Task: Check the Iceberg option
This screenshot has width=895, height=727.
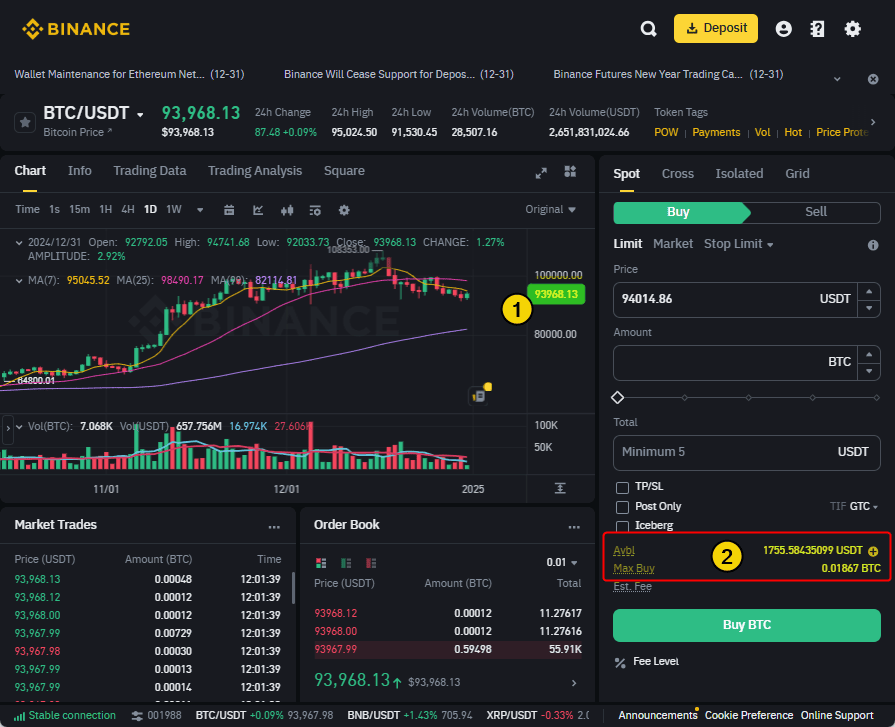Action: coord(622,526)
